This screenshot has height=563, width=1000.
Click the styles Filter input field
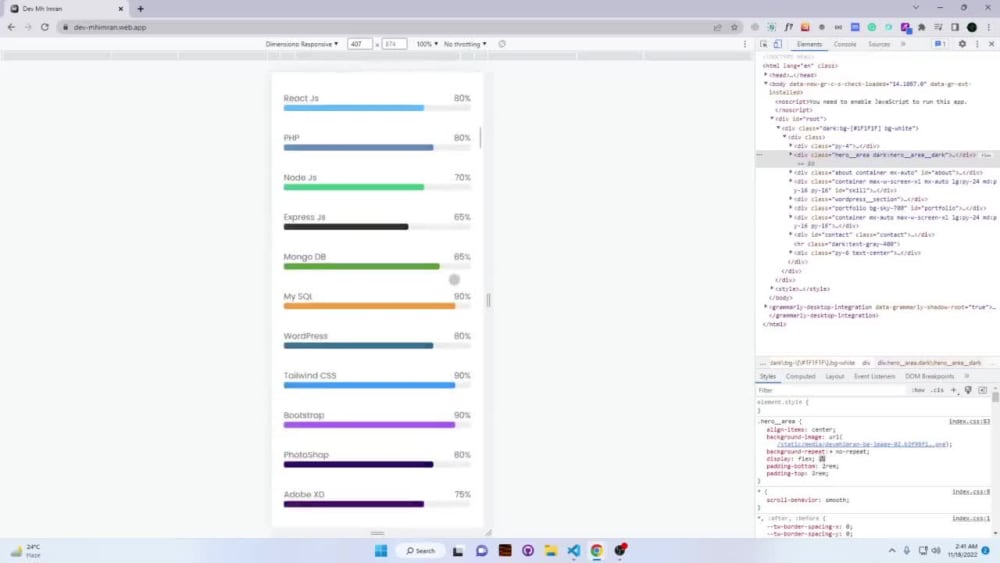[829, 390]
